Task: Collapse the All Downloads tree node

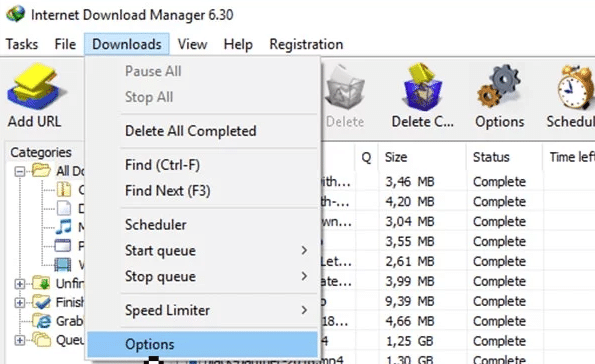Action: (19, 172)
